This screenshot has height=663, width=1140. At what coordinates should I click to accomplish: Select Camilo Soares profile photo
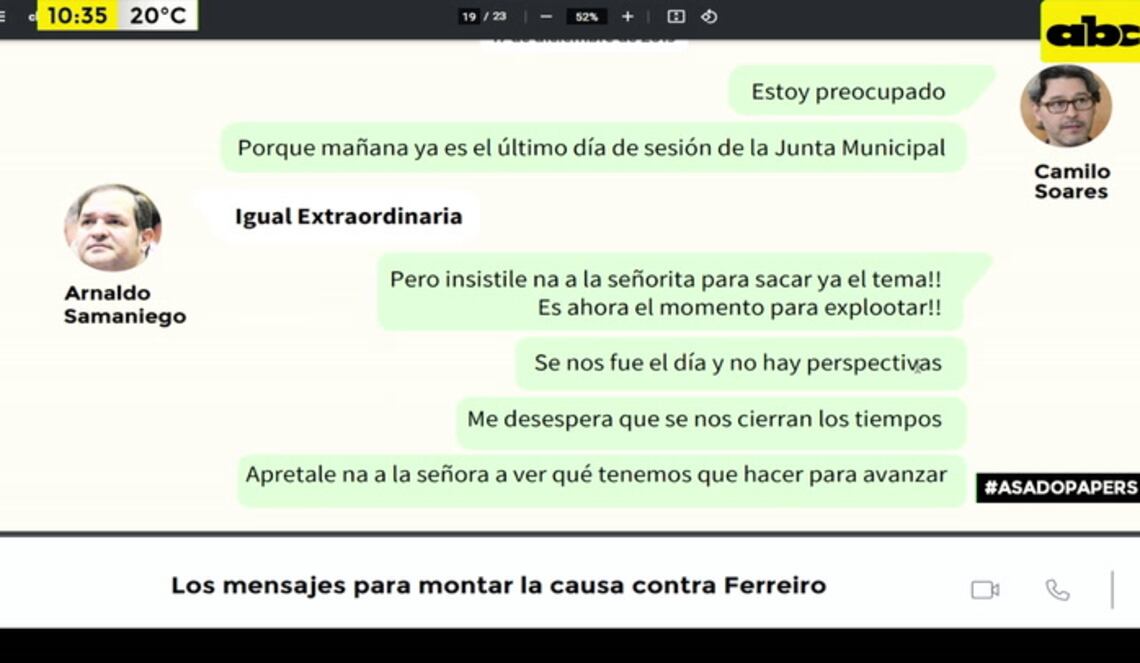(1066, 106)
